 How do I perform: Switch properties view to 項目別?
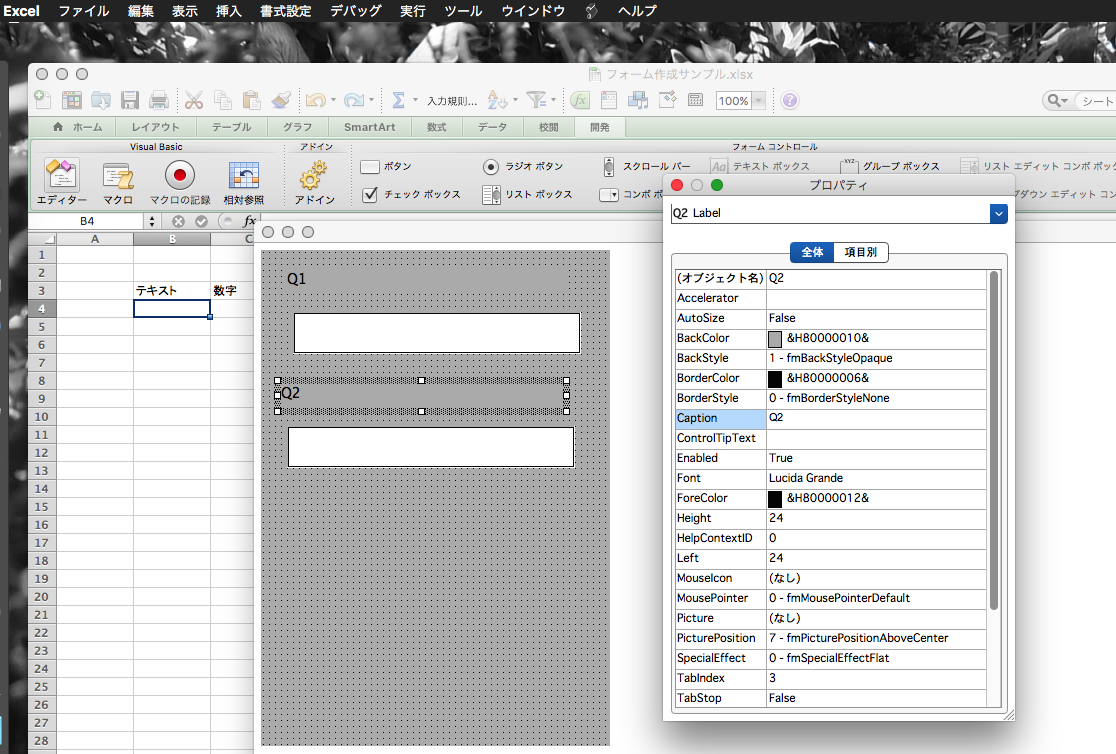pyautogui.click(x=860, y=253)
